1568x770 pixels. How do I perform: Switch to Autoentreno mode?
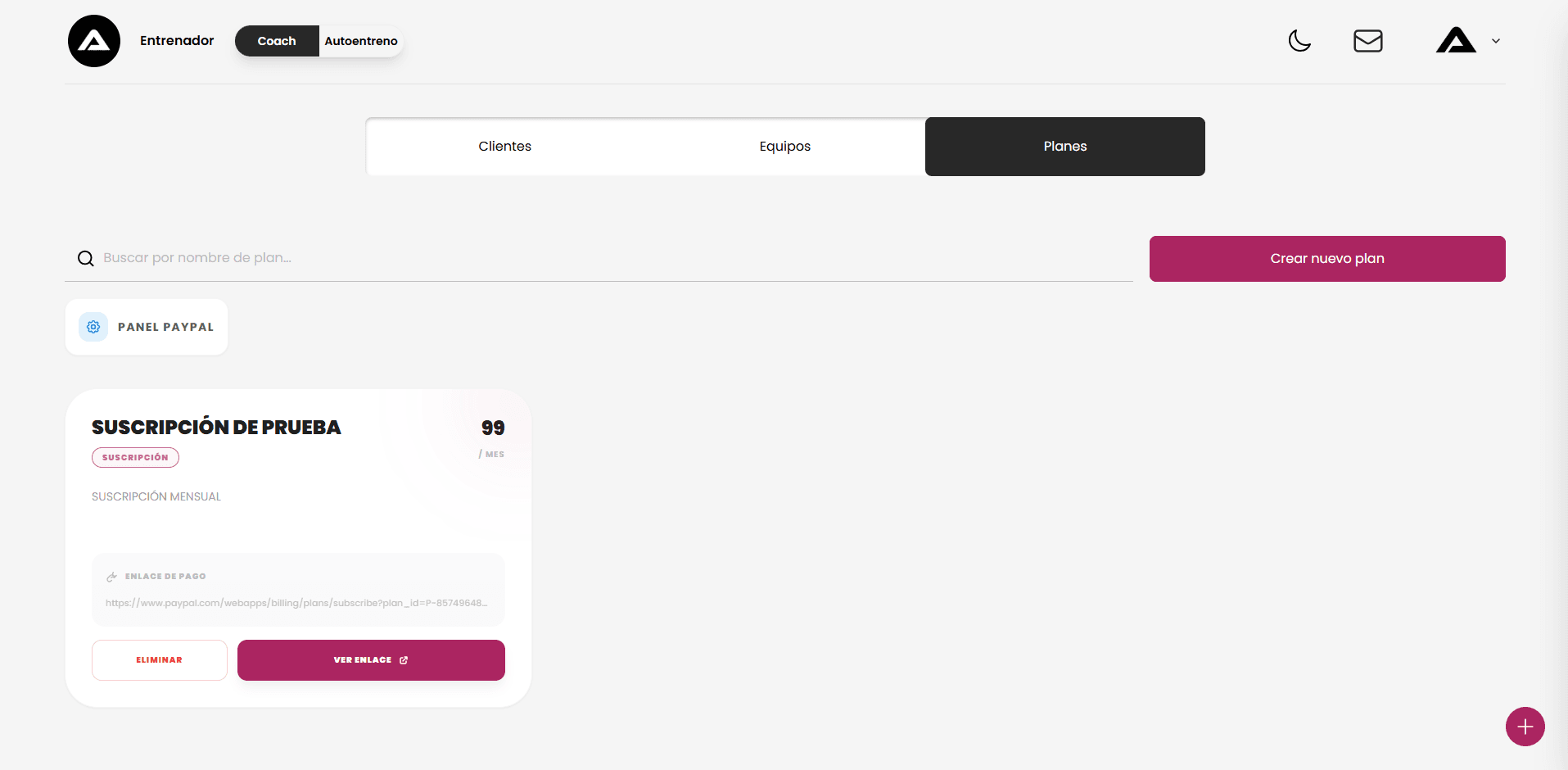click(361, 41)
